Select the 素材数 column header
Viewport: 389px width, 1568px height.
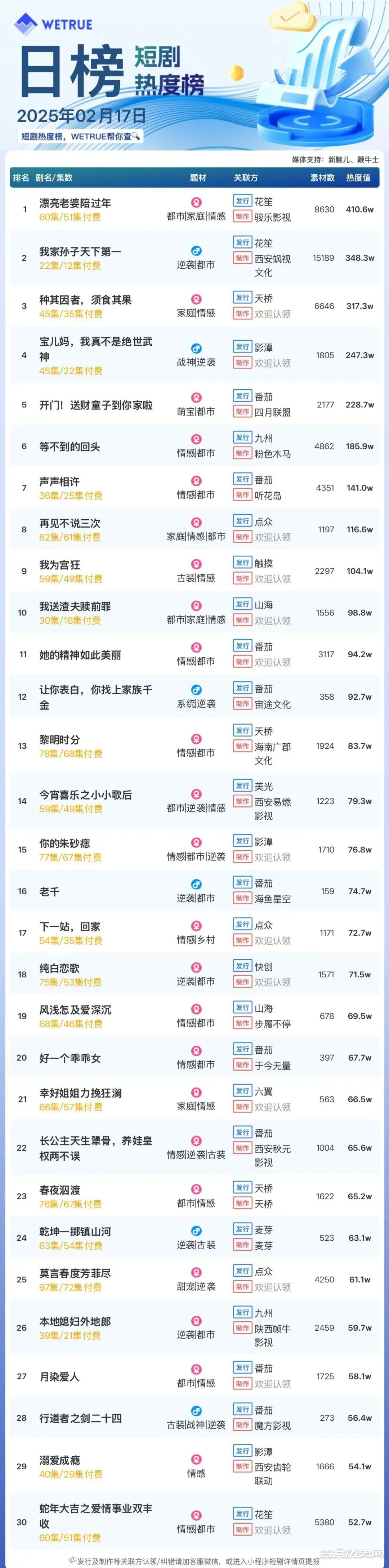pos(323,178)
